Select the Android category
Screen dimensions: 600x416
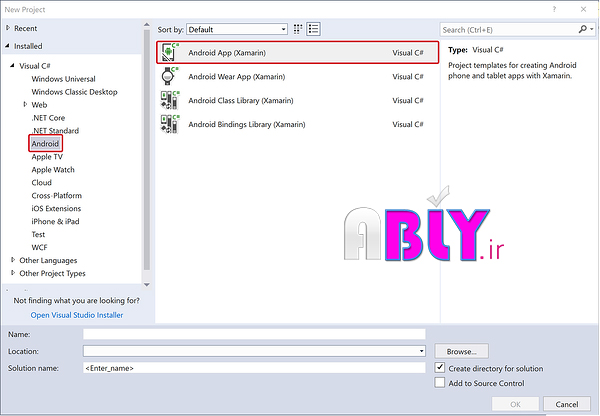pyautogui.click(x=45, y=144)
